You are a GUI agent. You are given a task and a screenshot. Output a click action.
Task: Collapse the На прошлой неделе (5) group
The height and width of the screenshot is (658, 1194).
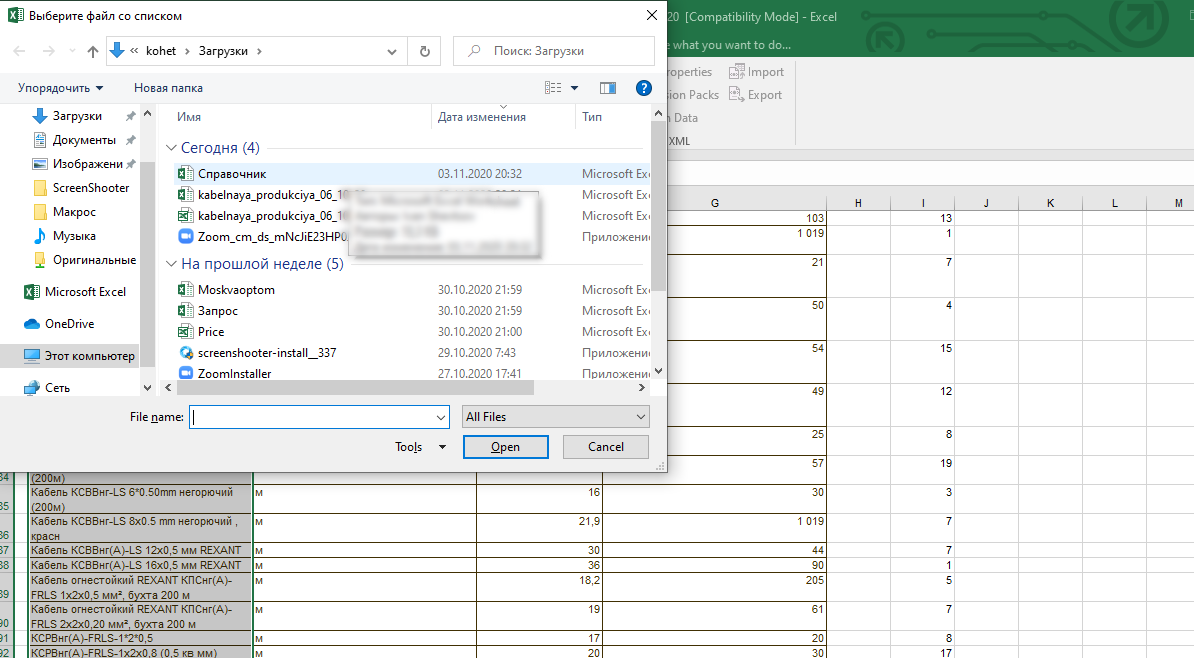coord(171,264)
